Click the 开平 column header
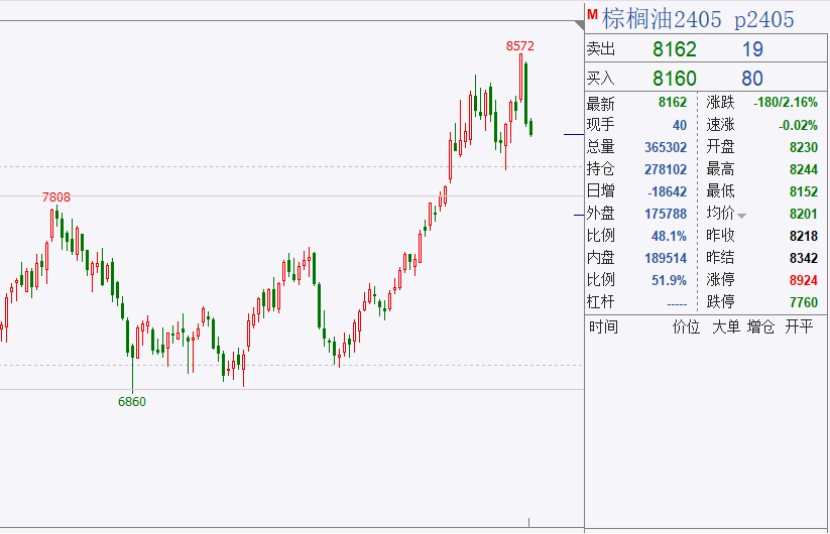Screen dimensions: 830x534 pos(799,327)
